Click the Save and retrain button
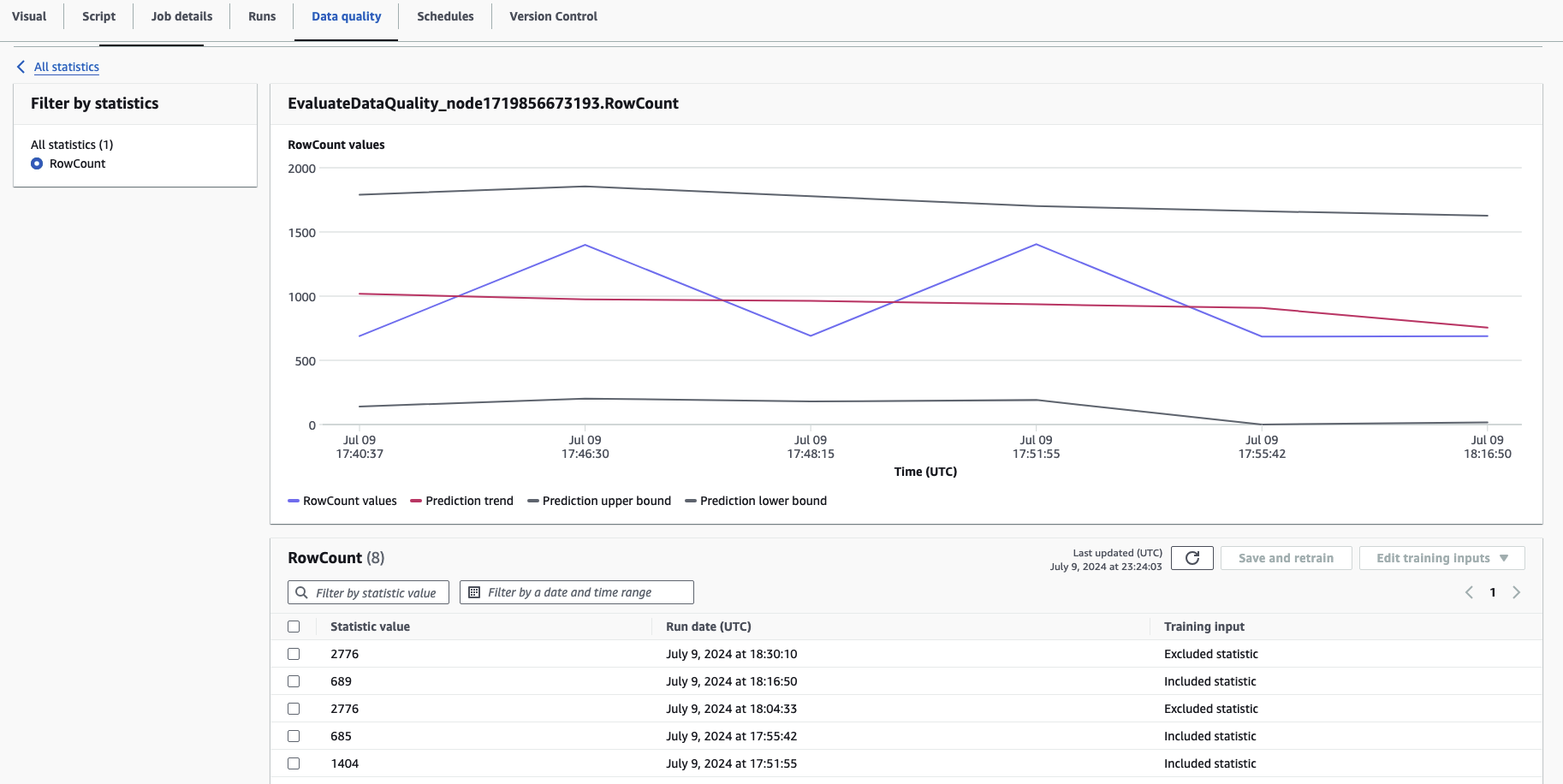 click(1286, 558)
